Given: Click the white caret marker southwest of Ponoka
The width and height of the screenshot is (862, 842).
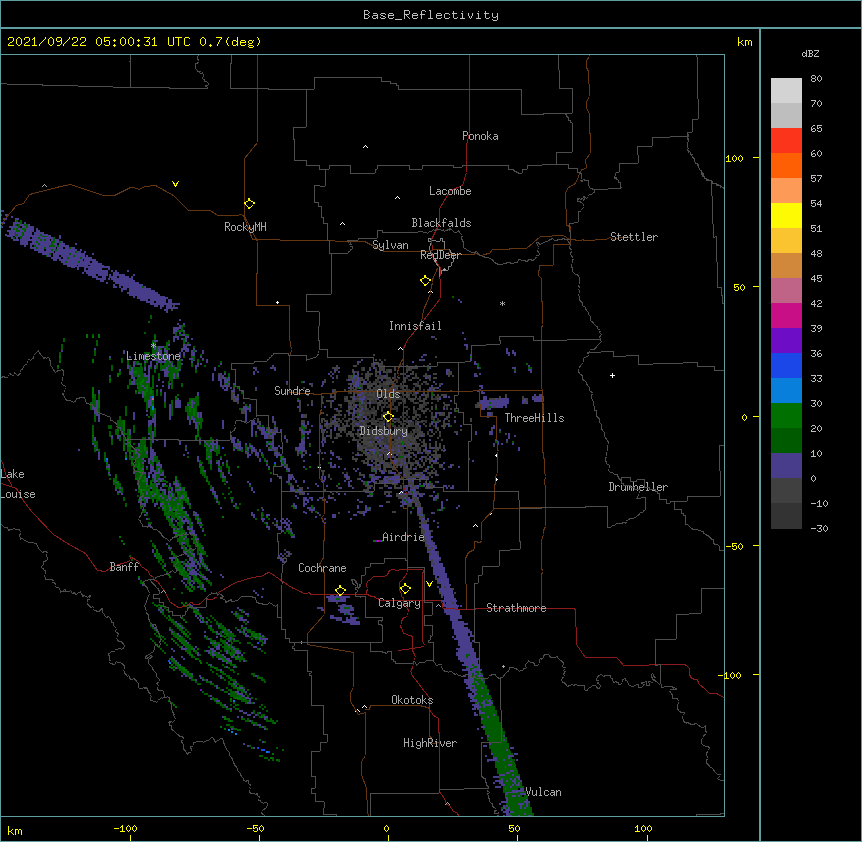Looking at the screenshot, I should [366, 147].
